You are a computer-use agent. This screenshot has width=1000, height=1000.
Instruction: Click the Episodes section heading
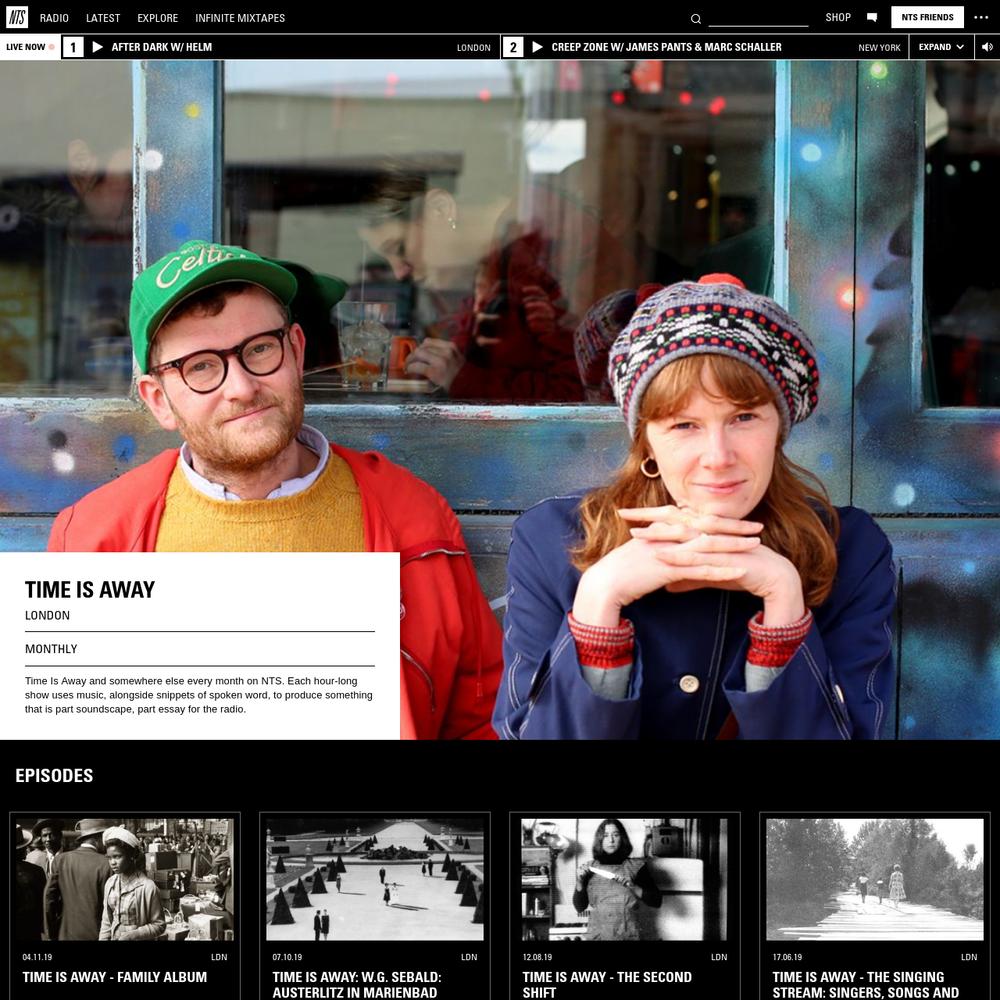(x=54, y=776)
